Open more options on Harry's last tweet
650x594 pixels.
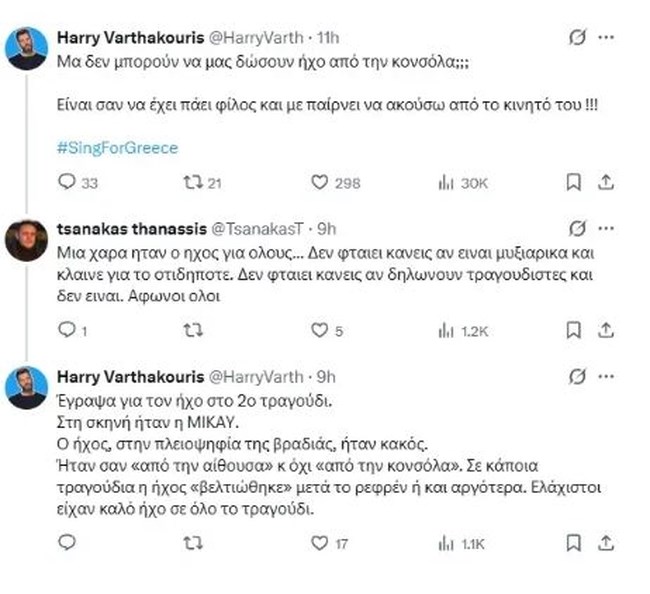click(606, 376)
